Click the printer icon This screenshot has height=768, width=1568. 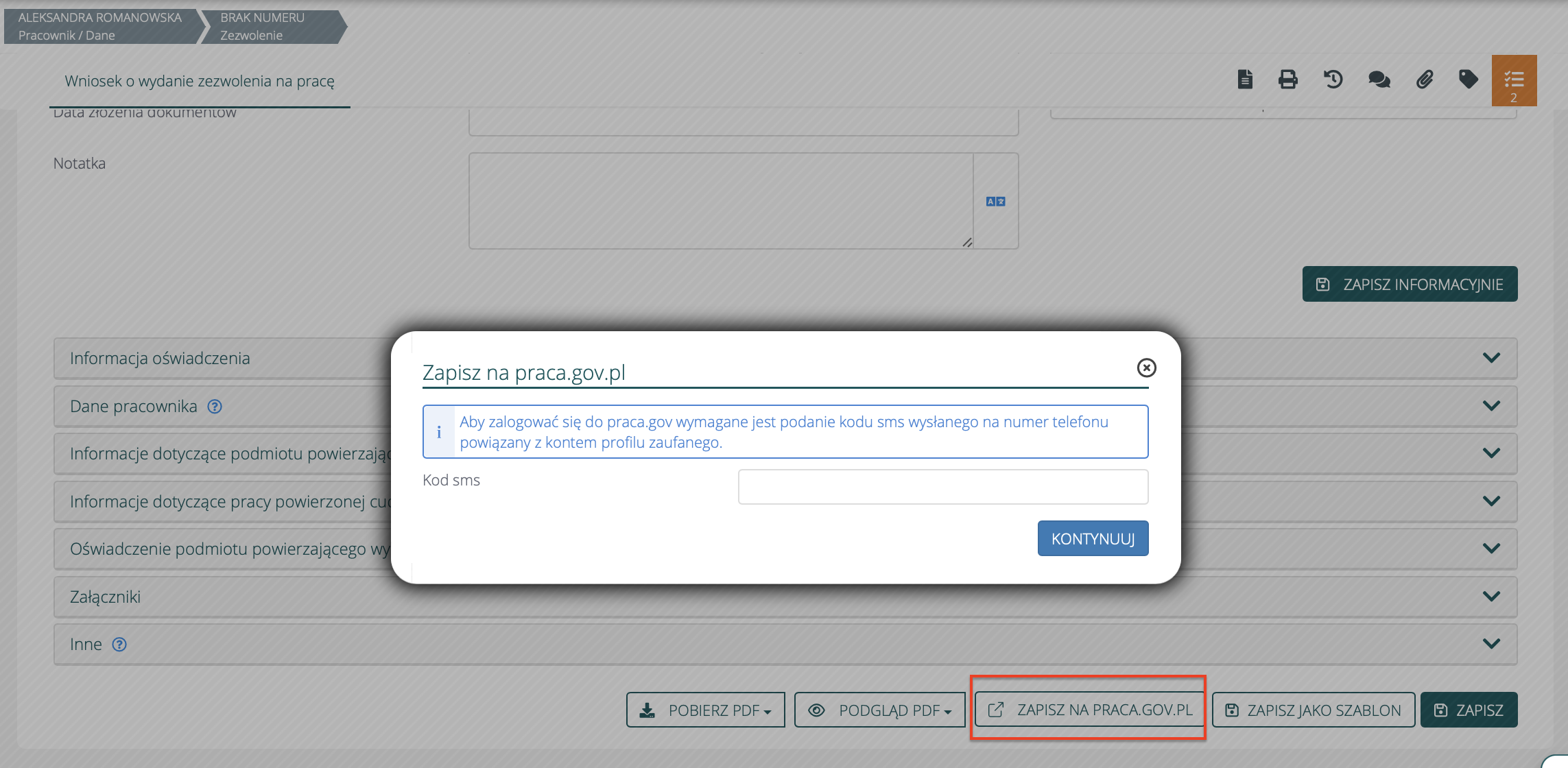pyautogui.click(x=1287, y=80)
